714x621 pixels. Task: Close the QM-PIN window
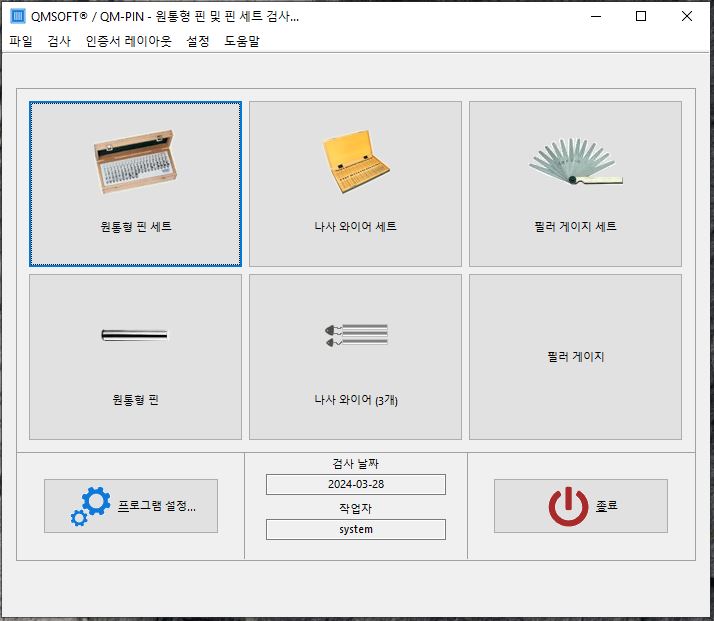point(687,16)
